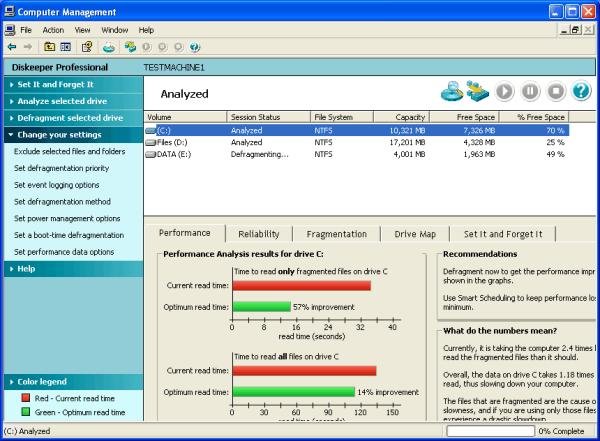Switch to the Reliability tab
Image resolution: width=600 pixels, height=441 pixels.
click(259, 234)
